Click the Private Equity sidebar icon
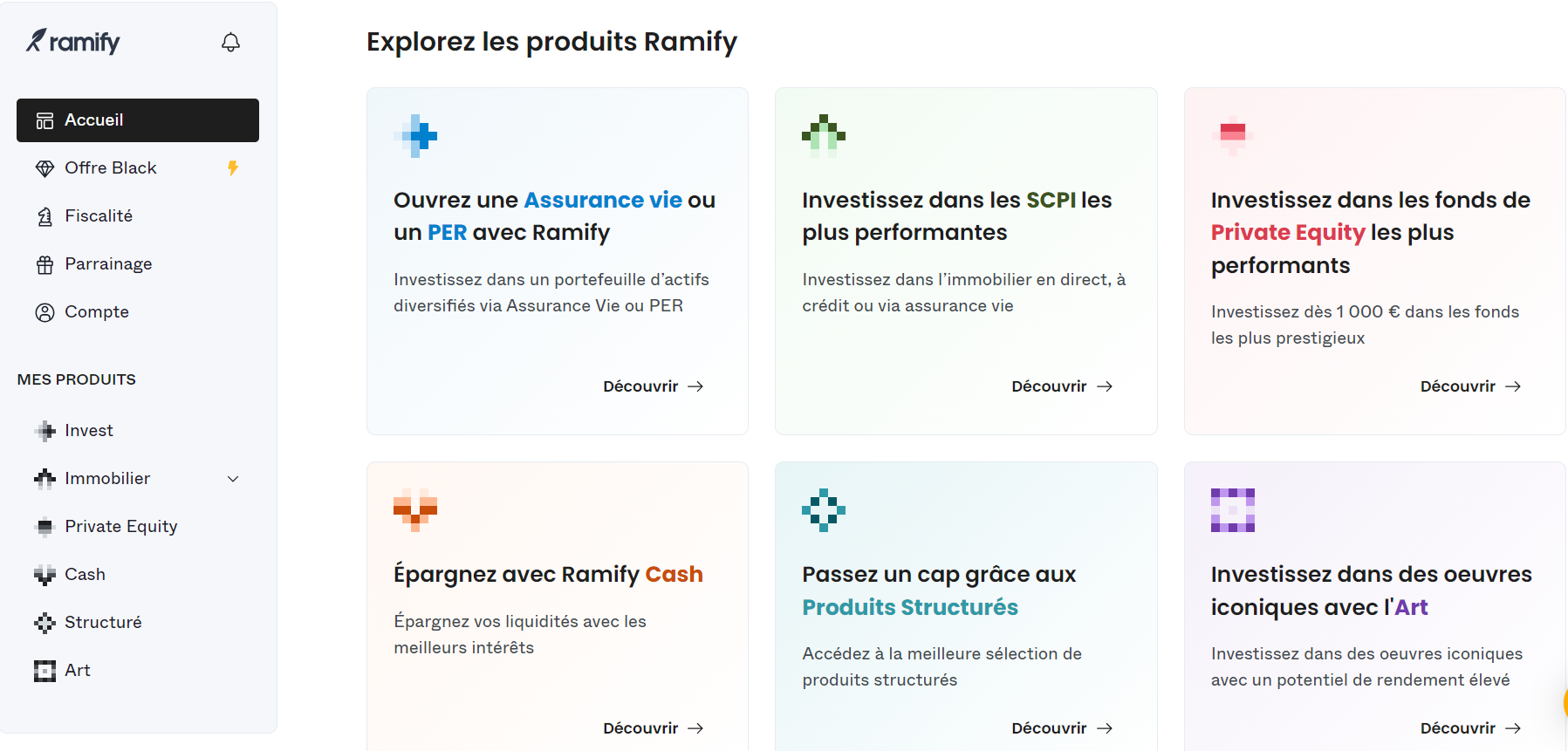 pos(44,526)
